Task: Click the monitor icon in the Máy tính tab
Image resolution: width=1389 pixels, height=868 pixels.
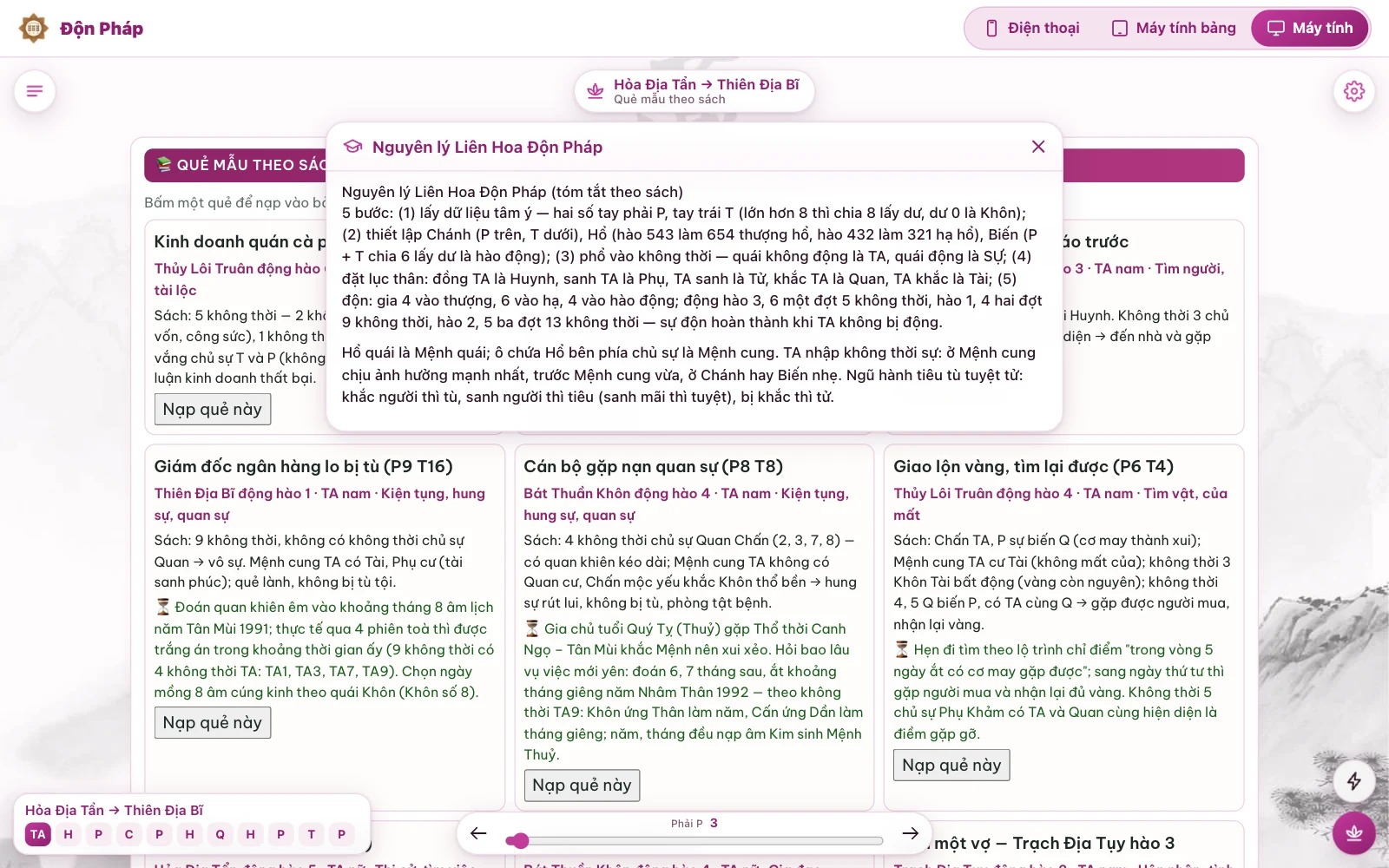Action: tap(1276, 29)
